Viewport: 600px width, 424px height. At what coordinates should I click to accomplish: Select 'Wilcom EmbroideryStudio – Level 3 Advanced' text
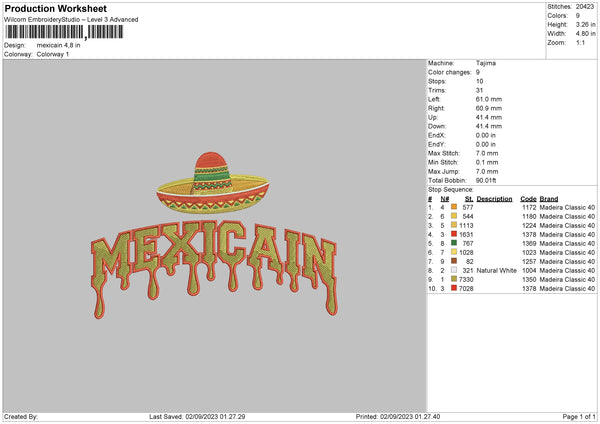pyautogui.click(x=71, y=20)
